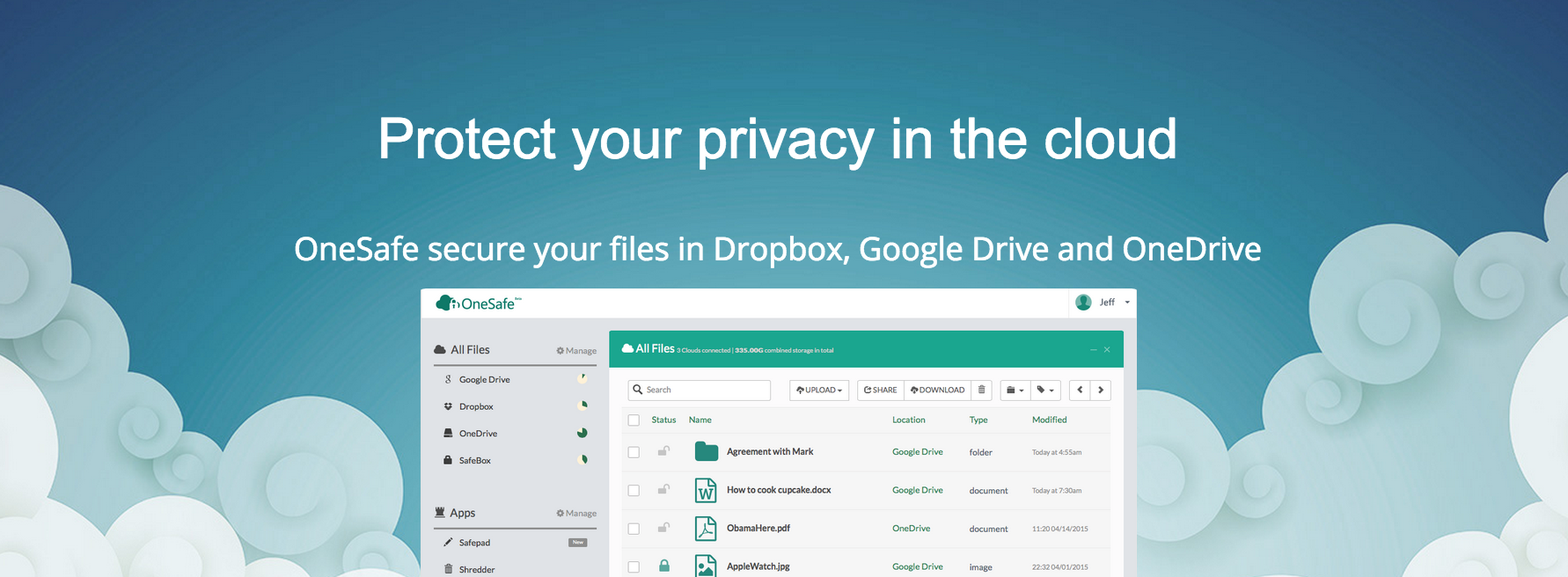Click the Share button
1568x577 pixels.
click(x=881, y=390)
